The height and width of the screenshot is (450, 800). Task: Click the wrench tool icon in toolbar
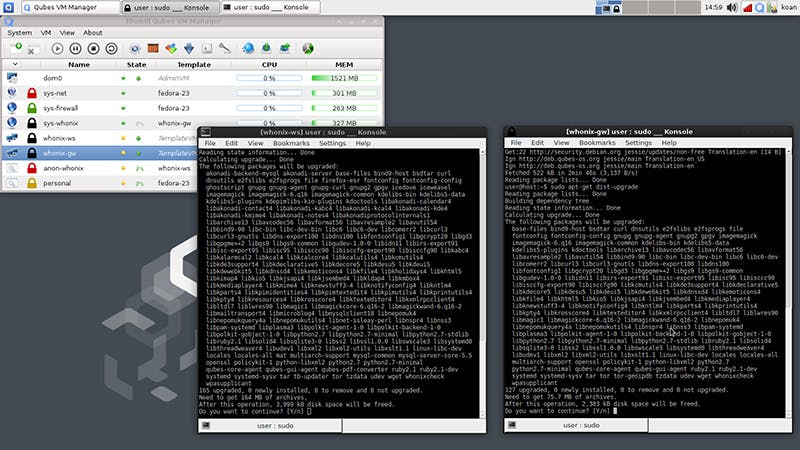tap(224, 48)
